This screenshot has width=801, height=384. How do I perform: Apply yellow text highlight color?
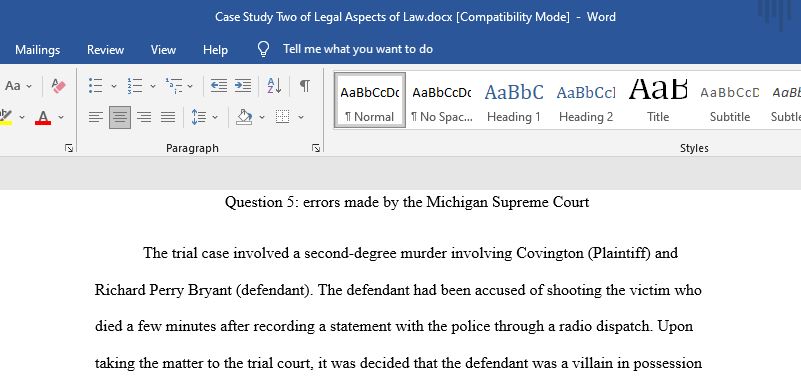point(6,117)
